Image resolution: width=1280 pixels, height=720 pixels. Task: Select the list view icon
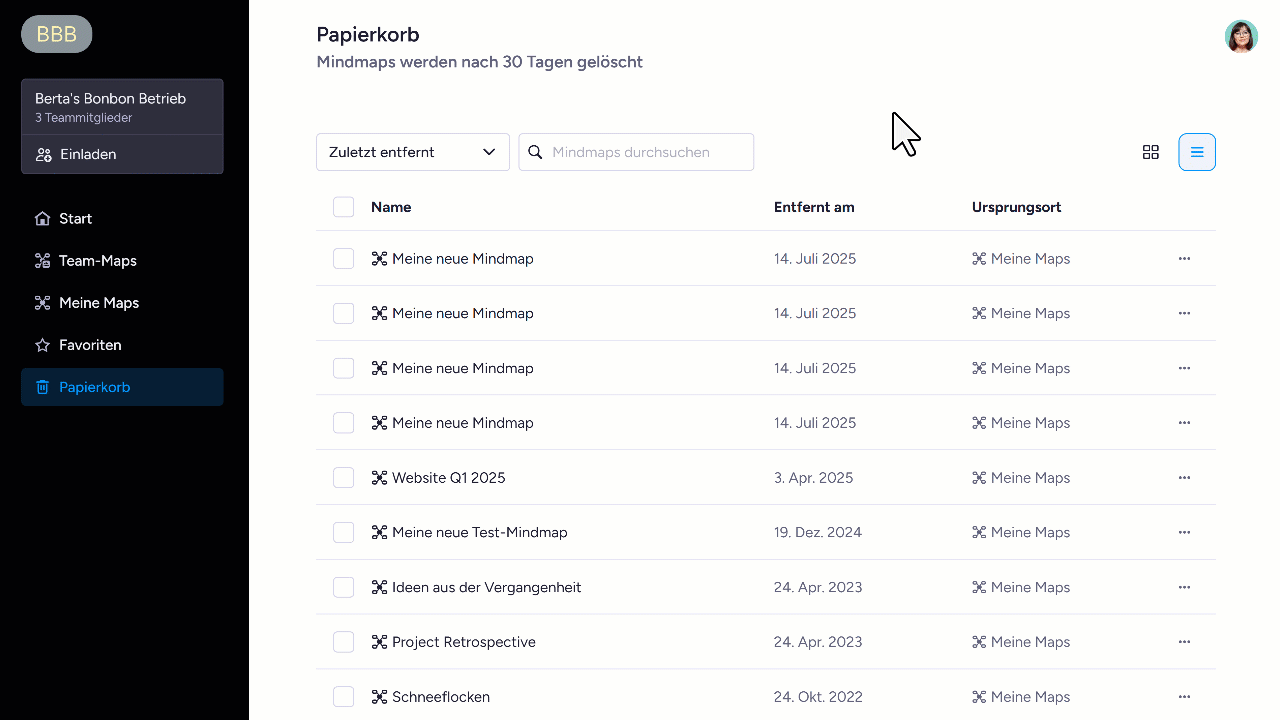1197,152
